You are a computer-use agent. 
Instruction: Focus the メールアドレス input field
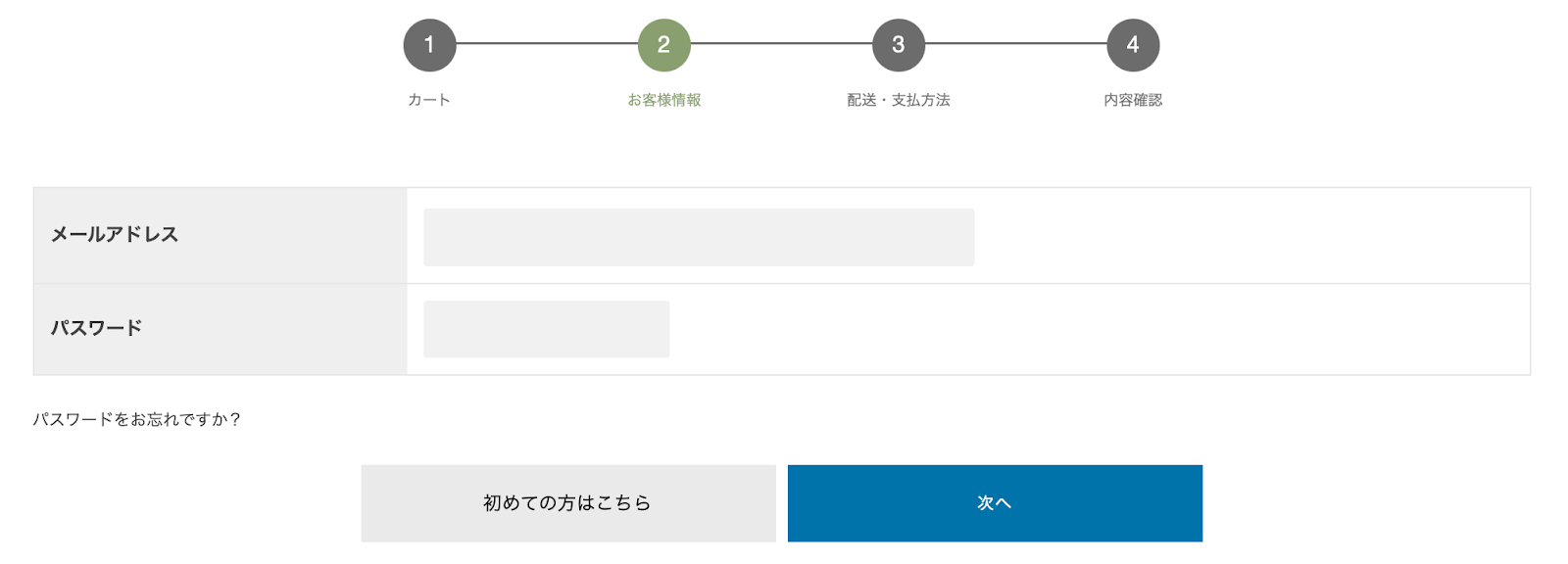pos(699,237)
